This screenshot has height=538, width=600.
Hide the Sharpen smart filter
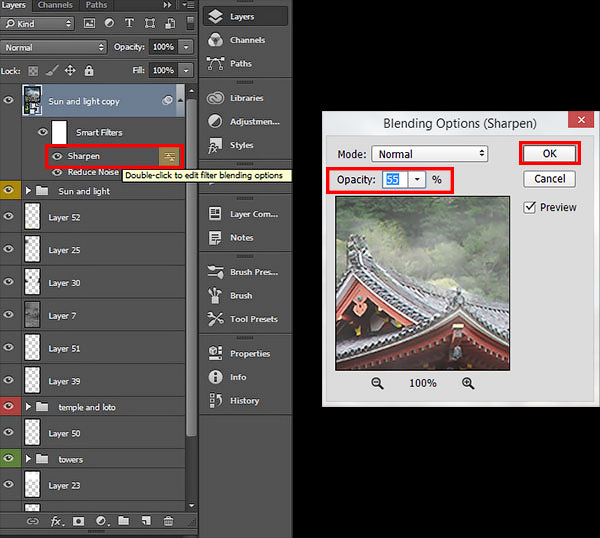pyautogui.click(x=57, y=156)
